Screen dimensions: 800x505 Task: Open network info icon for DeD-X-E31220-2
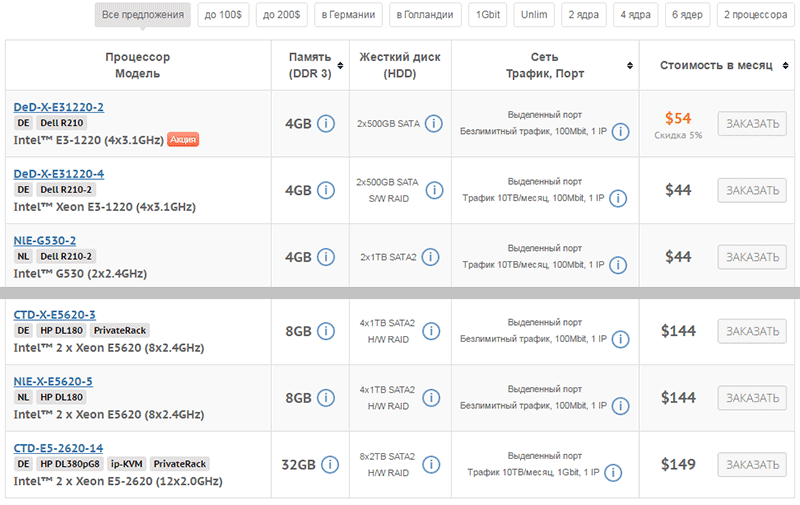point(620,132)
